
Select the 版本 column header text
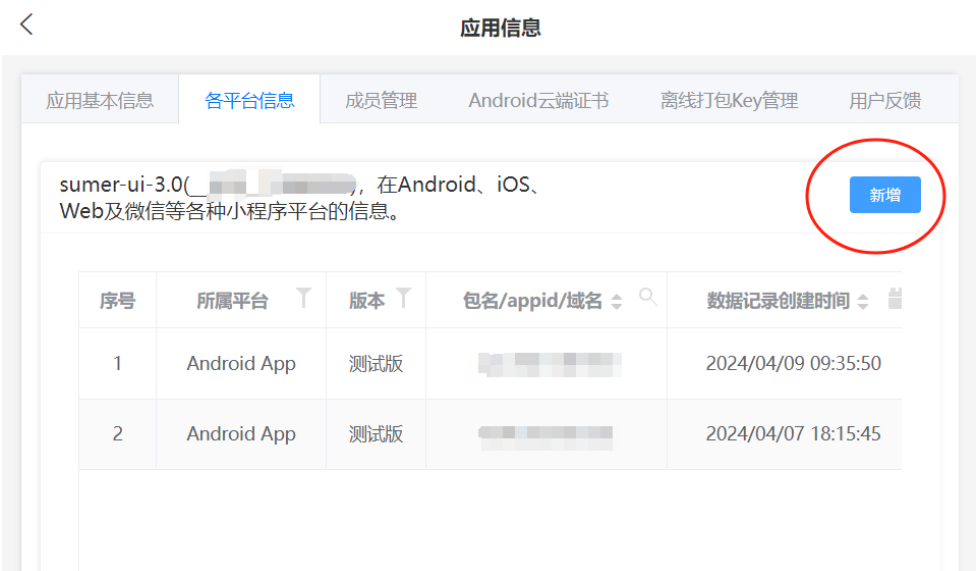pyautogui.click(x=367, y=301)
